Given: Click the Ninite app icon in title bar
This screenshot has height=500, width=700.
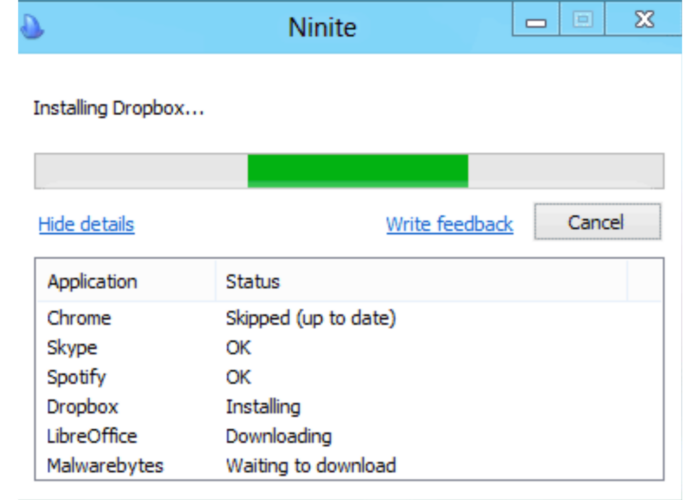Looking at the screenshot, I should click(x=32, y=27).
